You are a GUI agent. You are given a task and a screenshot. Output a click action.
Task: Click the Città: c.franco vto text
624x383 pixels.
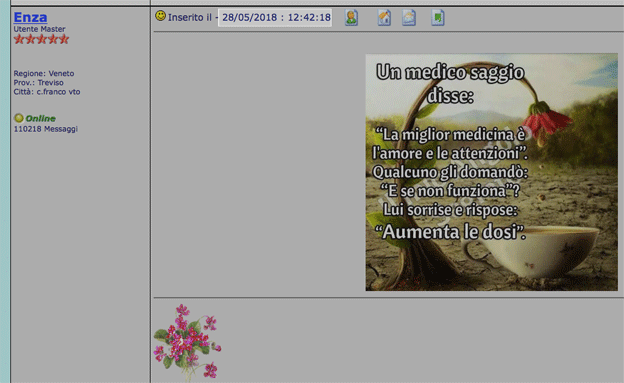coord(47,92)
